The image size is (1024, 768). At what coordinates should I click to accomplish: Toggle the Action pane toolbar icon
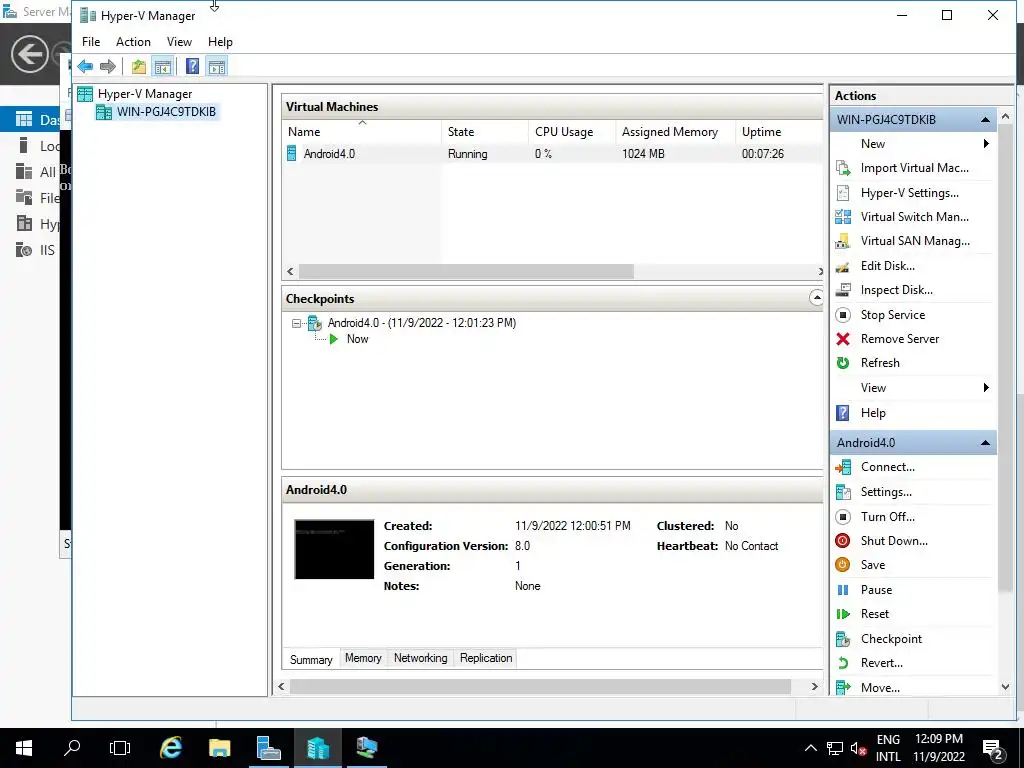[x=217, y=66]
